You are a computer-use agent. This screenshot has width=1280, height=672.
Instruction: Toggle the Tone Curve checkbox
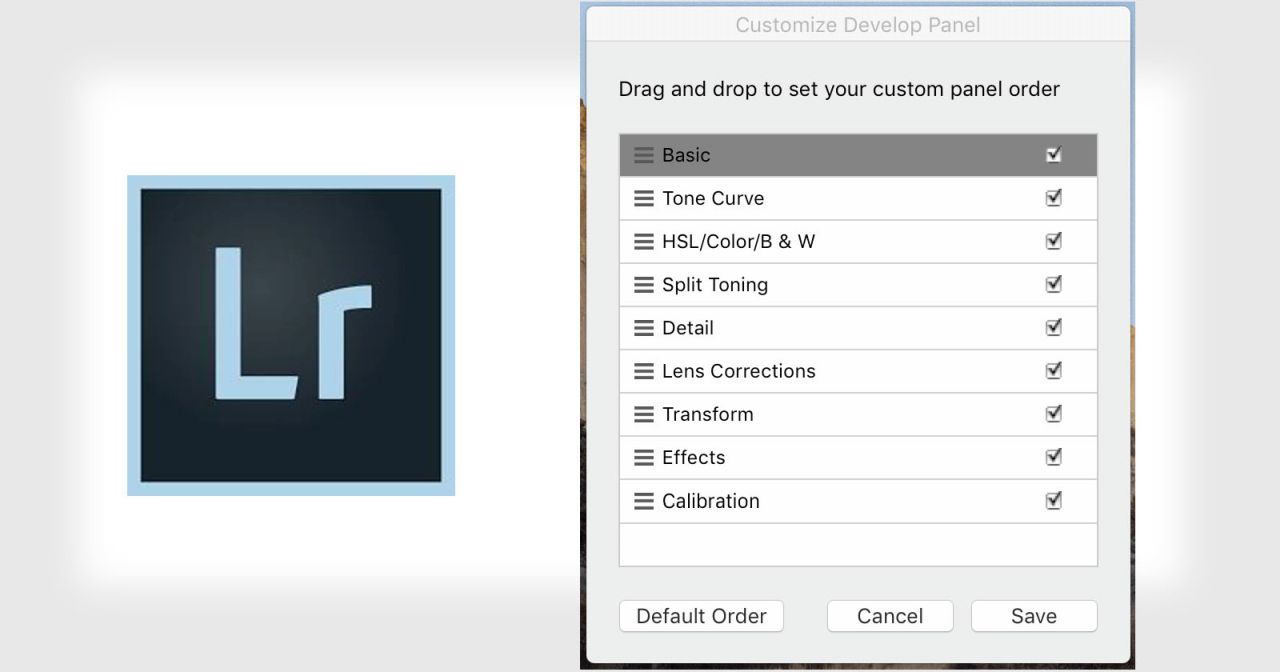tap(1053, 198)
